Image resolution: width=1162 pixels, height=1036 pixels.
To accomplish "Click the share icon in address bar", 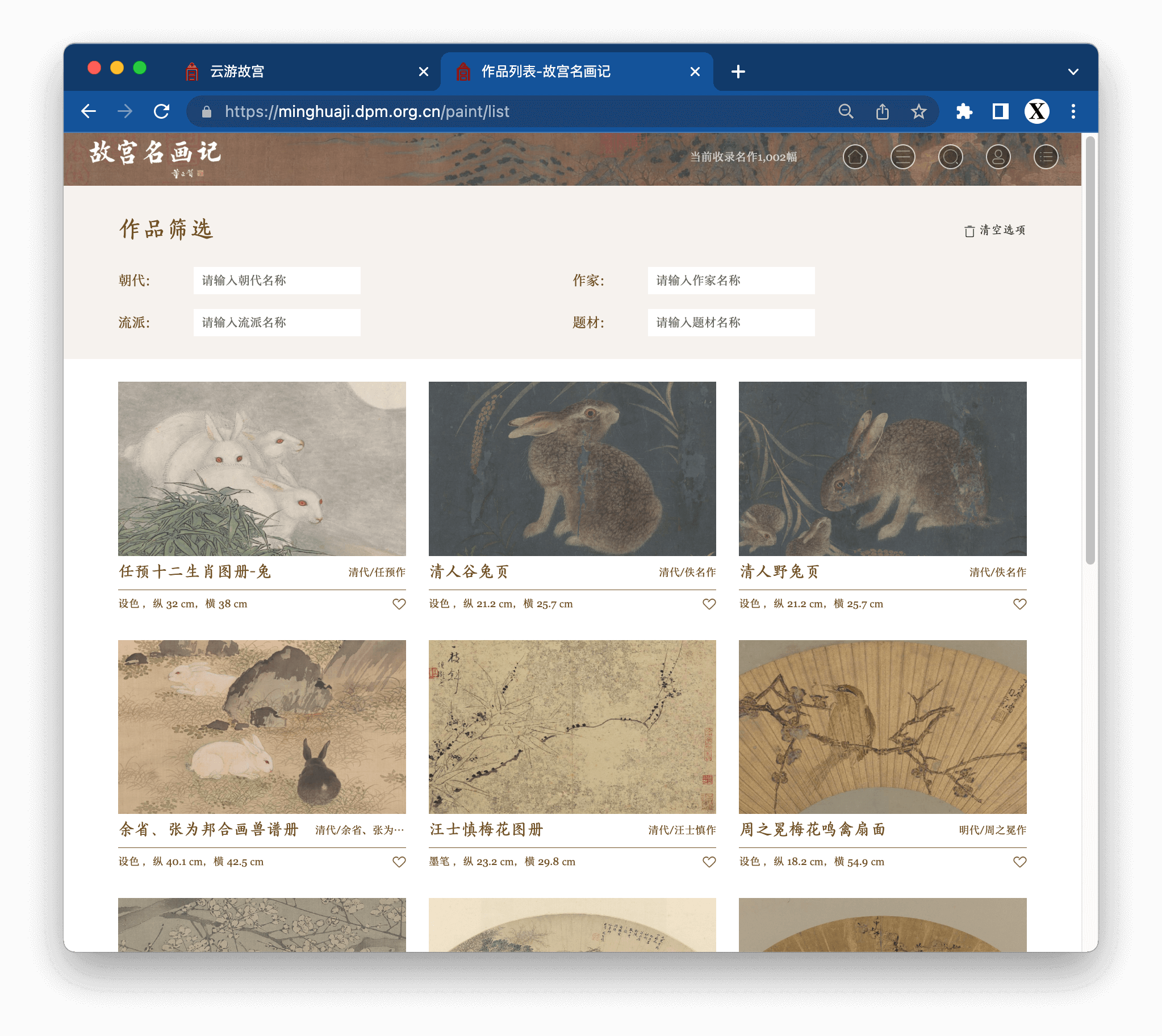I will pyautogui.click(x=883, y=111).
